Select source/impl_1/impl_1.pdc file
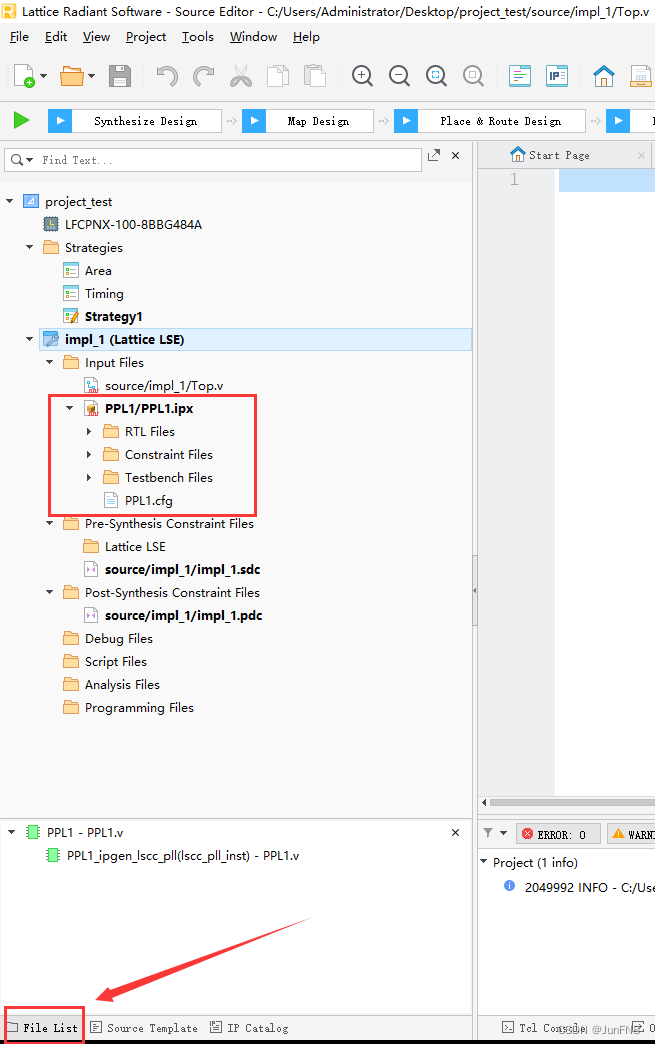Screen dimensions: 655x1044 pyautogui.click(x=183, y=616)
